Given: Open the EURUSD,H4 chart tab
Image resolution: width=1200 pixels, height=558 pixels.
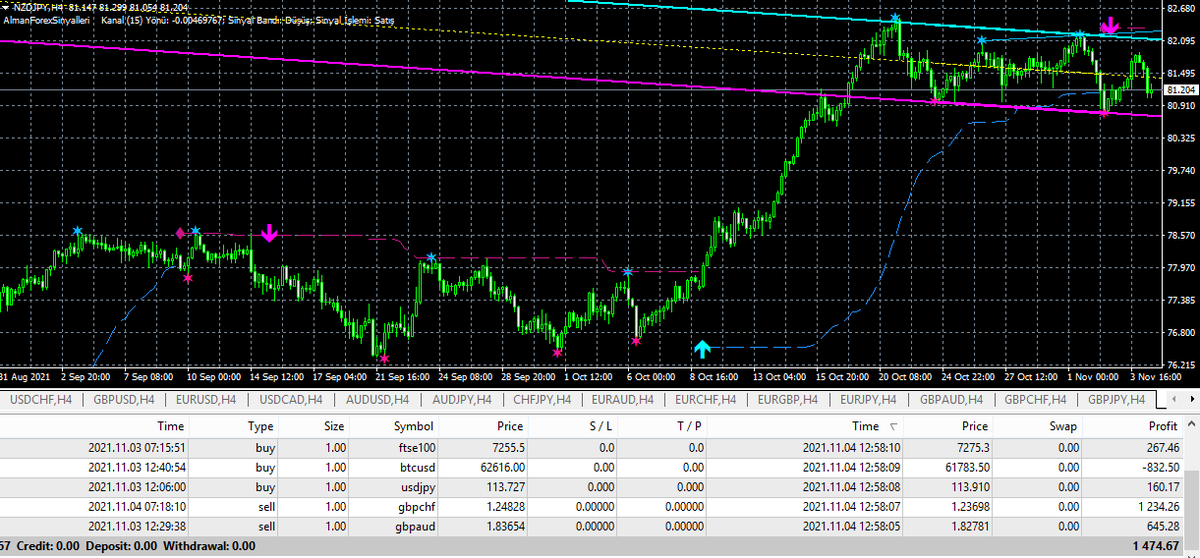Looking at the screenshot, I should click(205, 400).
